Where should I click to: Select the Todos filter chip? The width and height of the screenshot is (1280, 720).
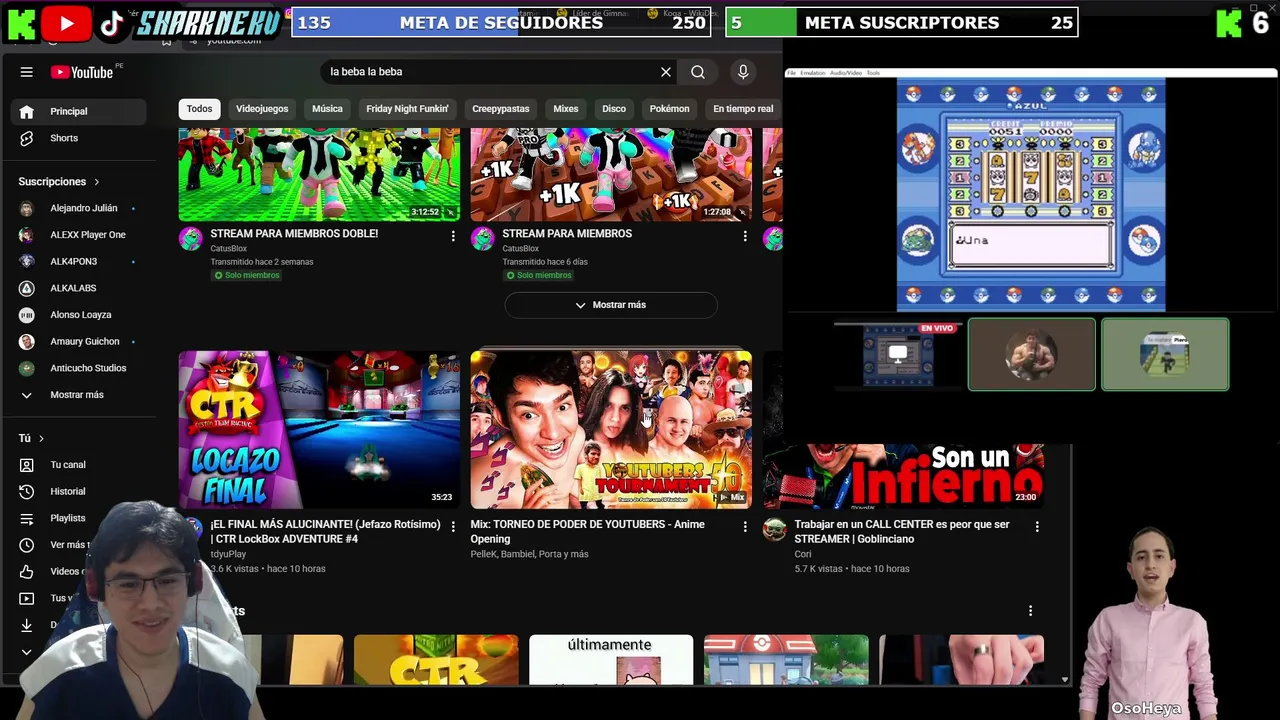click(199, 109)
